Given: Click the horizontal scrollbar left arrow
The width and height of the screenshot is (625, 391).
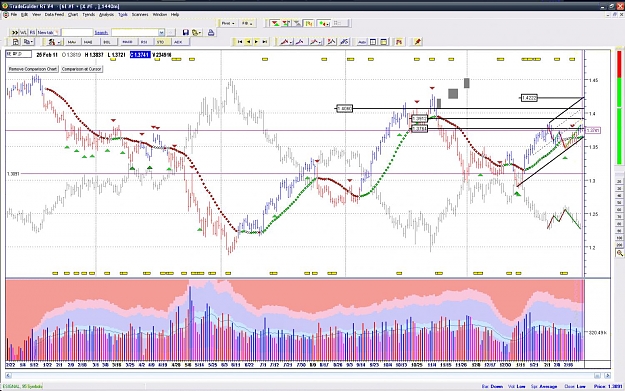Looking at the screenshot, I should (8, 375).
